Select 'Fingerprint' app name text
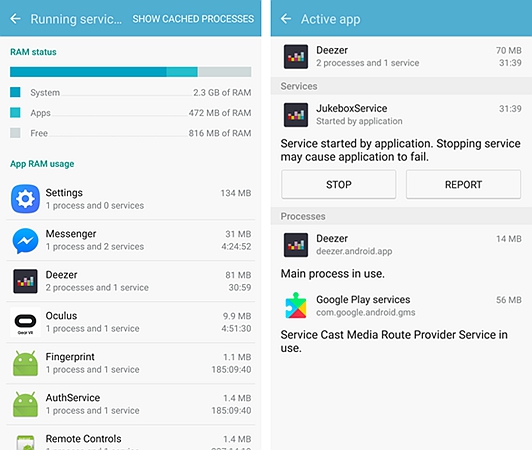 (x=70, y=357)
